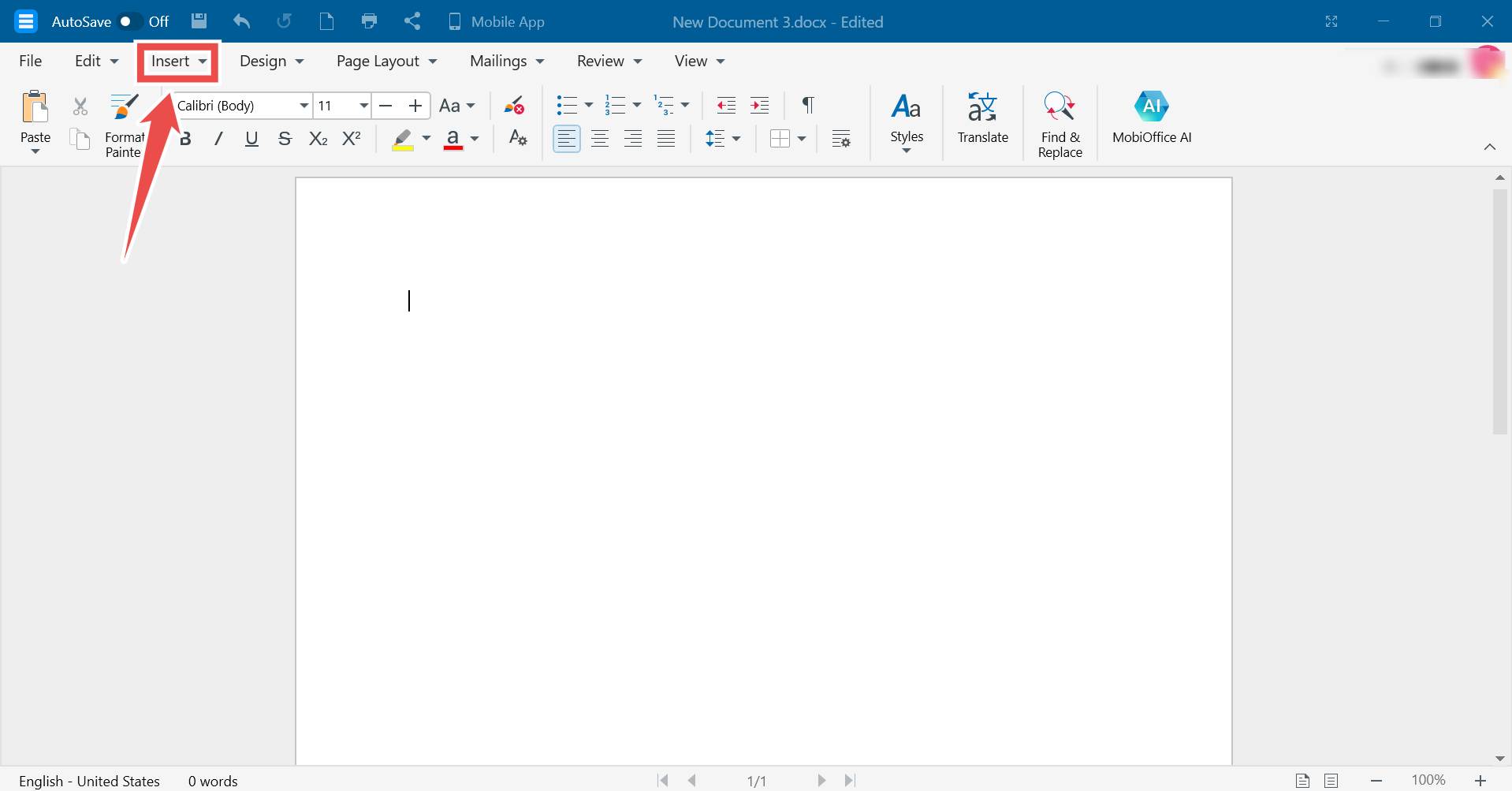Switch to full screen mode icon
Image resolution: width=1512 pixels, height=791 pixels.
pyautogui.click(x=1331, y=21)
